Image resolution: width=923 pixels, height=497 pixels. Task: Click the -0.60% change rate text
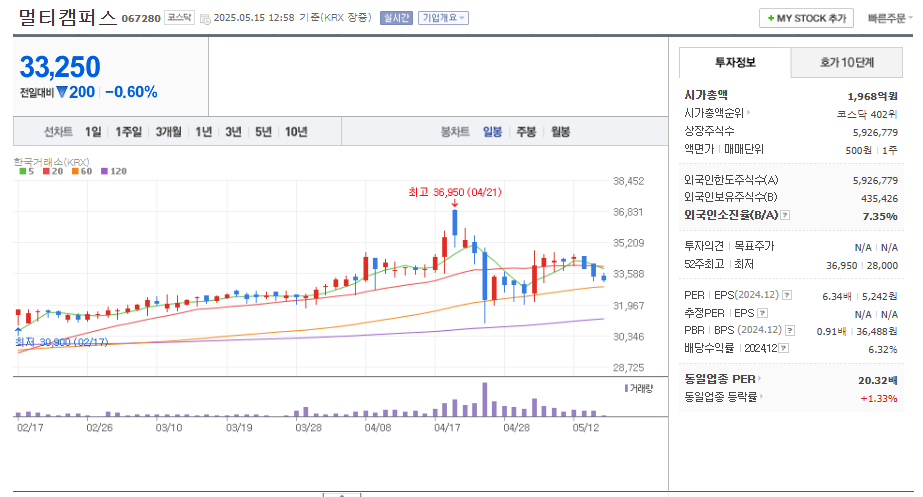coord(131,92)
